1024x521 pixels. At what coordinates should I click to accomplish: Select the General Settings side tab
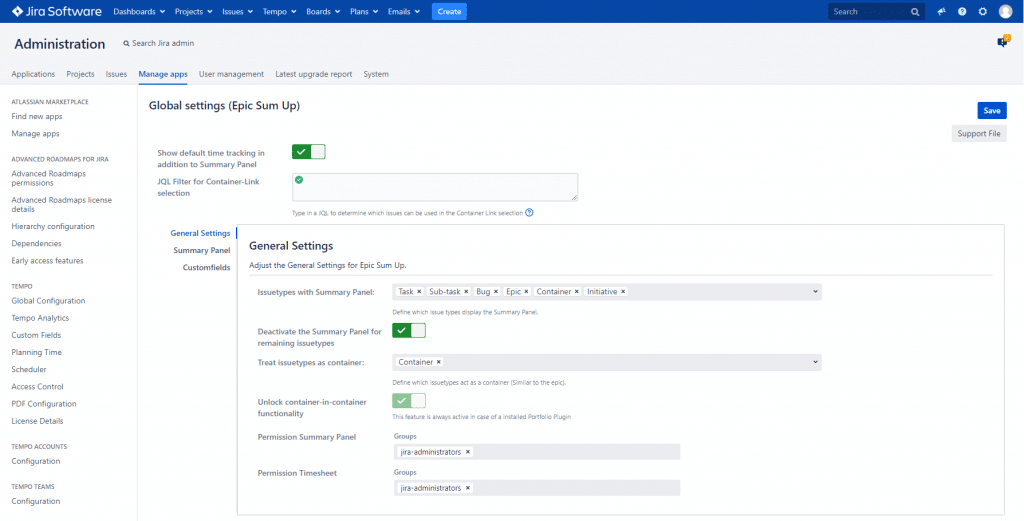[200, 233]
